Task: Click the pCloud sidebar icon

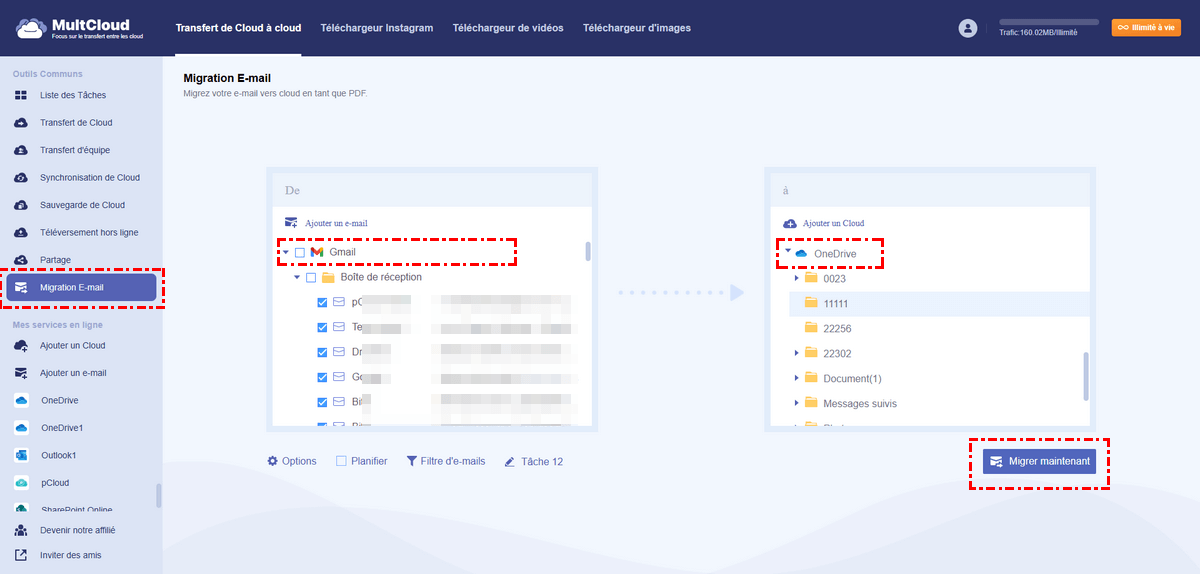Action: (21, 483)
